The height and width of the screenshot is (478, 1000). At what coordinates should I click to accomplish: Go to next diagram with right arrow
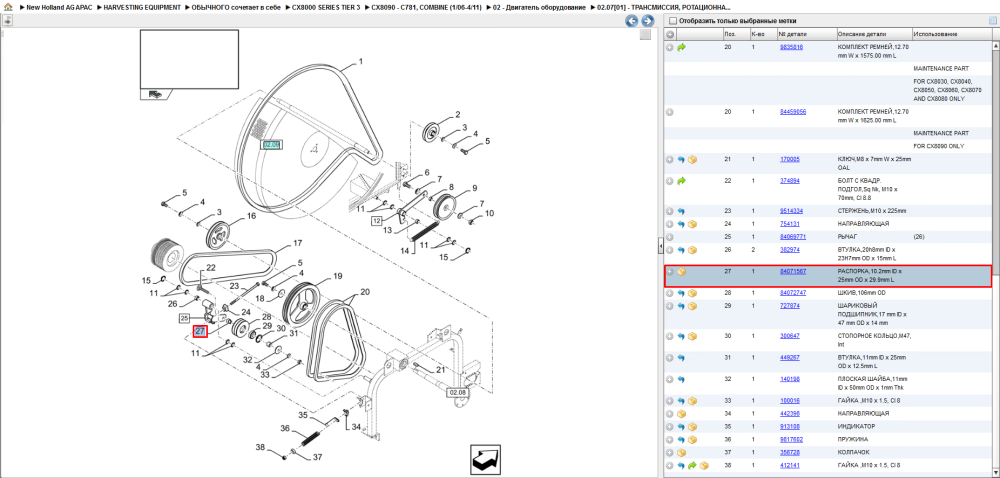(x=647, y=21)
